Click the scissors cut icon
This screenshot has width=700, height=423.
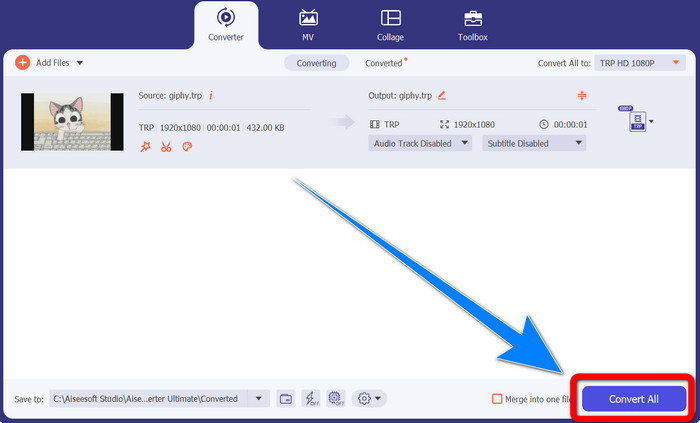(166, 146)
